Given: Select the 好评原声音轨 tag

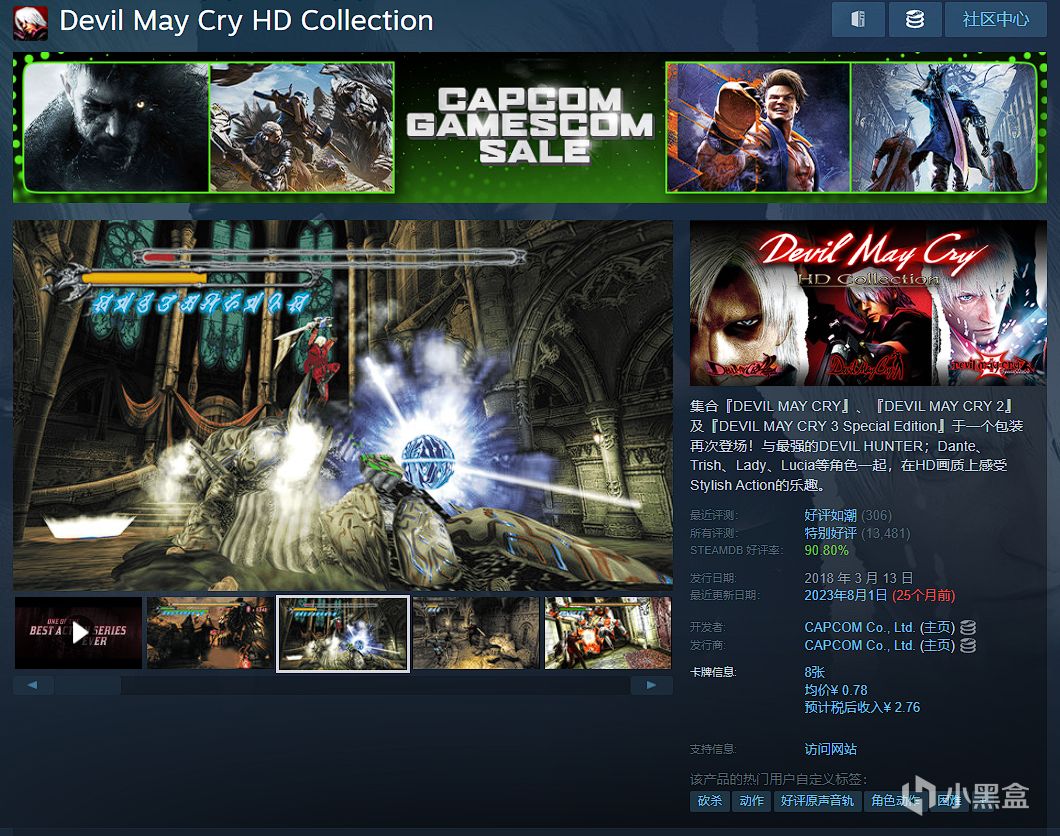Looking at the screenshot, I should tap(817, 801).
